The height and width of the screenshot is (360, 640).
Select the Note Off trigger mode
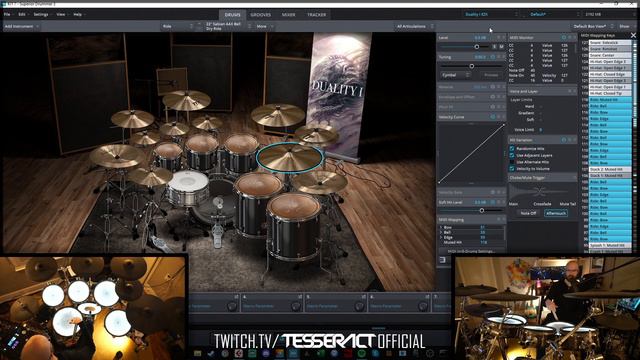coord(528,213)
